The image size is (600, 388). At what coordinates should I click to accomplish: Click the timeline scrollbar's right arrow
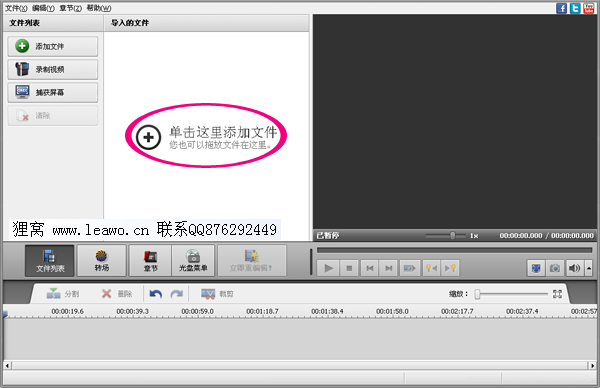coord(592,365)
